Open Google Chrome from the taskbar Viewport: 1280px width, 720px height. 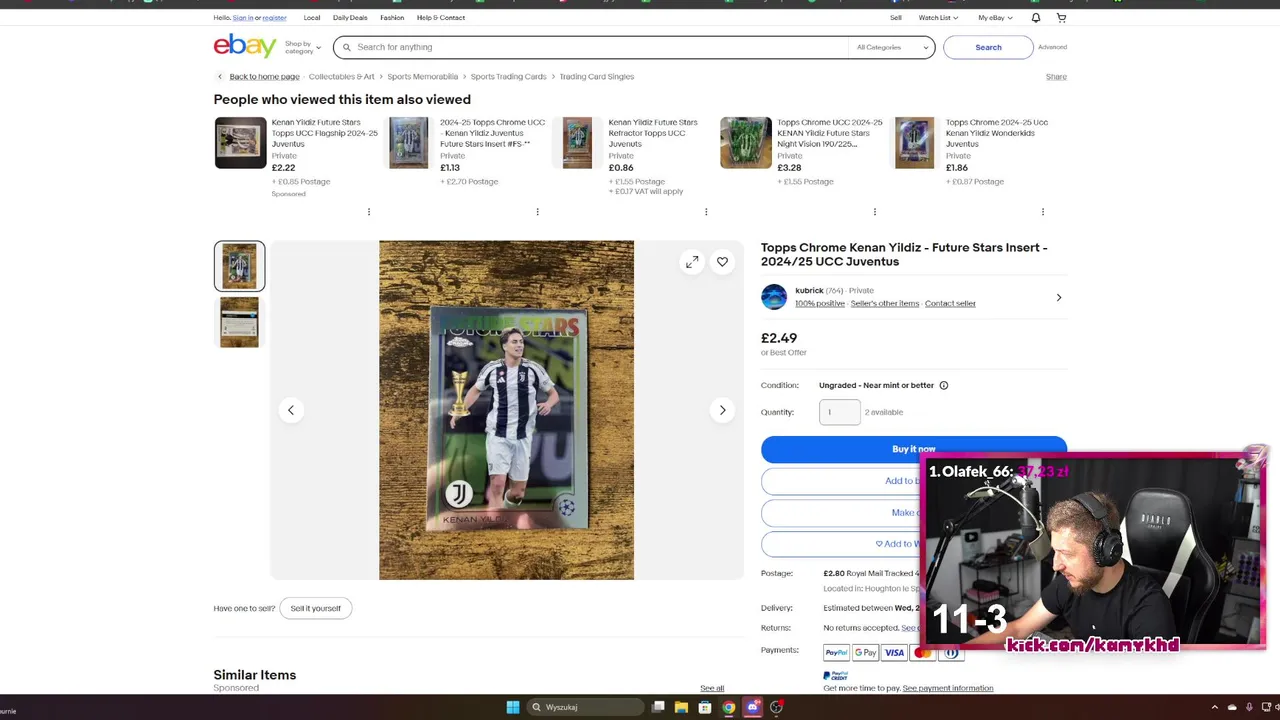coord(729,707)
